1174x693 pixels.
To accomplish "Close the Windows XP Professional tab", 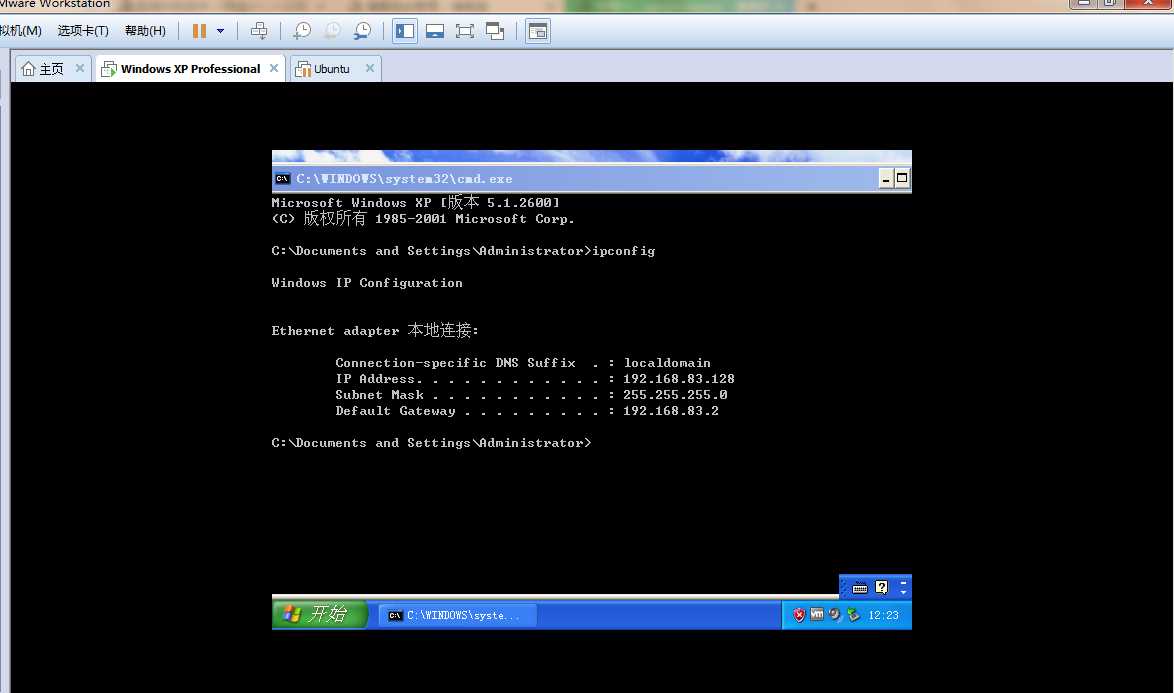I will [274, 68].
